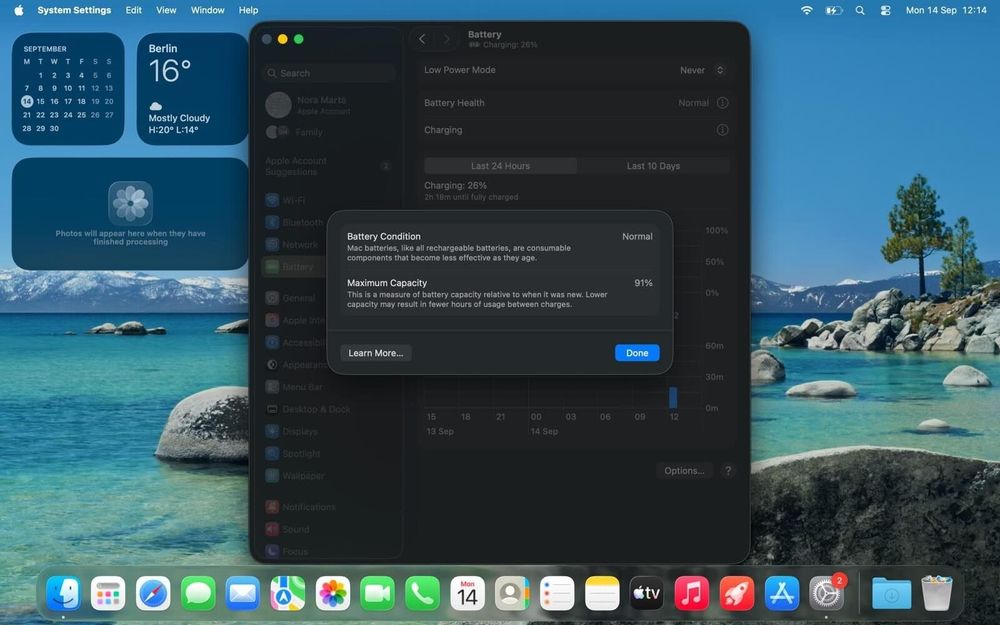Open Contacts from the Dock
The height and width of the screenshot is (625, 1000).
click(x=512, y=593)
